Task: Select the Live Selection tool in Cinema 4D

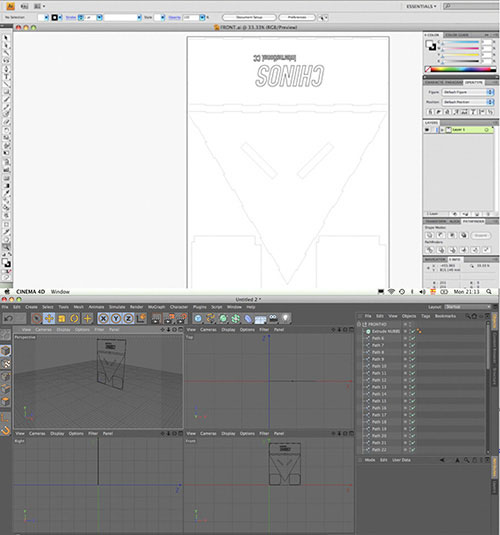Action: [37, 318]
